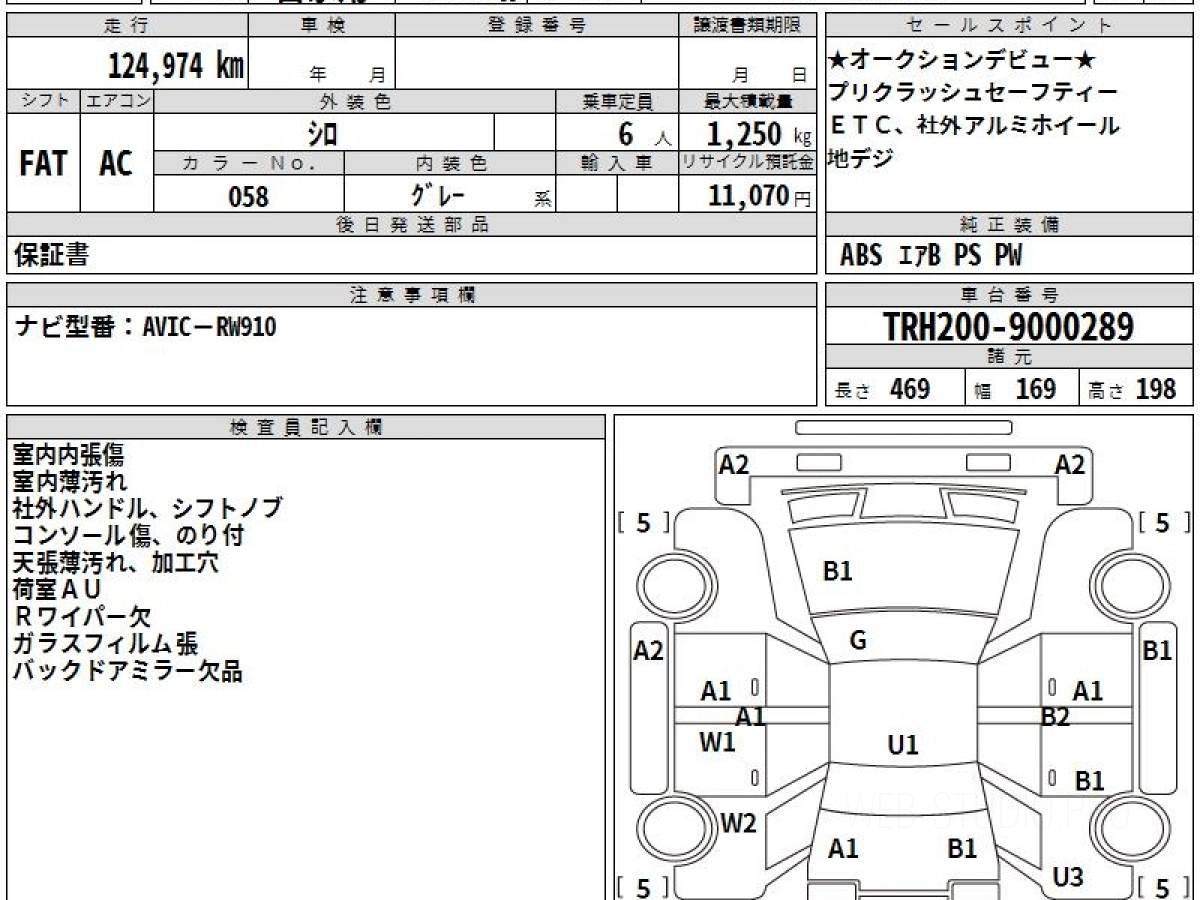Click the 保証書 entry
The width and height of the screenshot is (1200, 900).
point(51,256)
